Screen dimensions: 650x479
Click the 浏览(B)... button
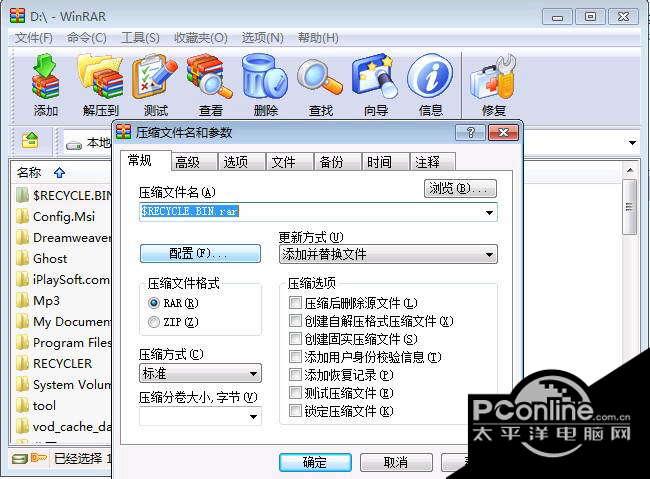460,189
